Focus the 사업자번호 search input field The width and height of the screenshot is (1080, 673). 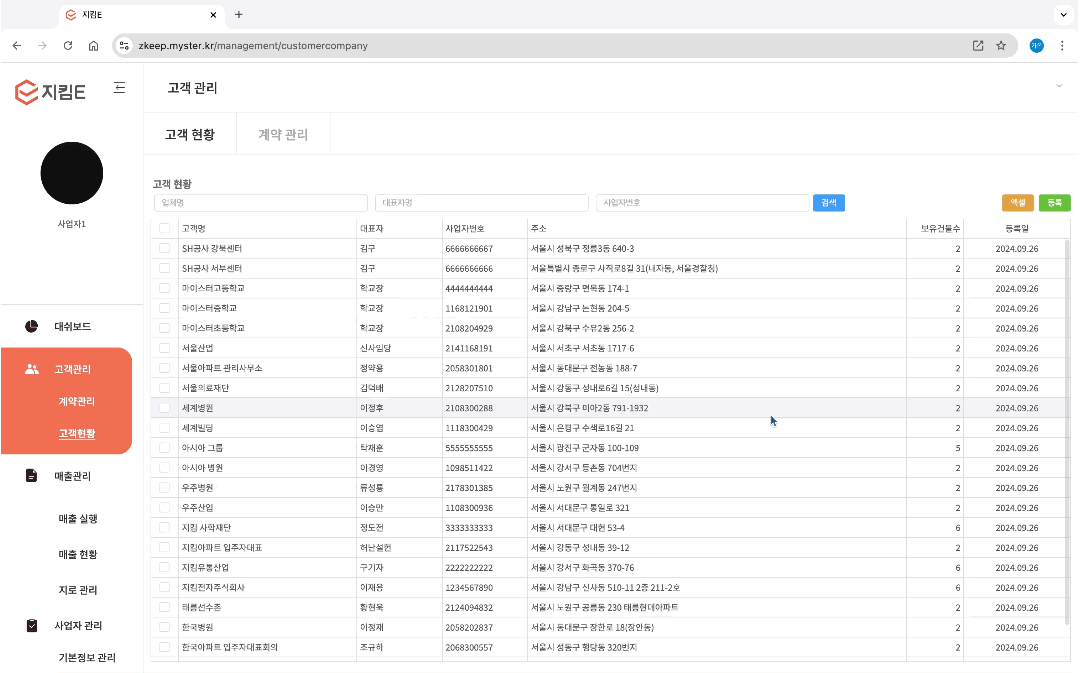(x=702, y=203)
